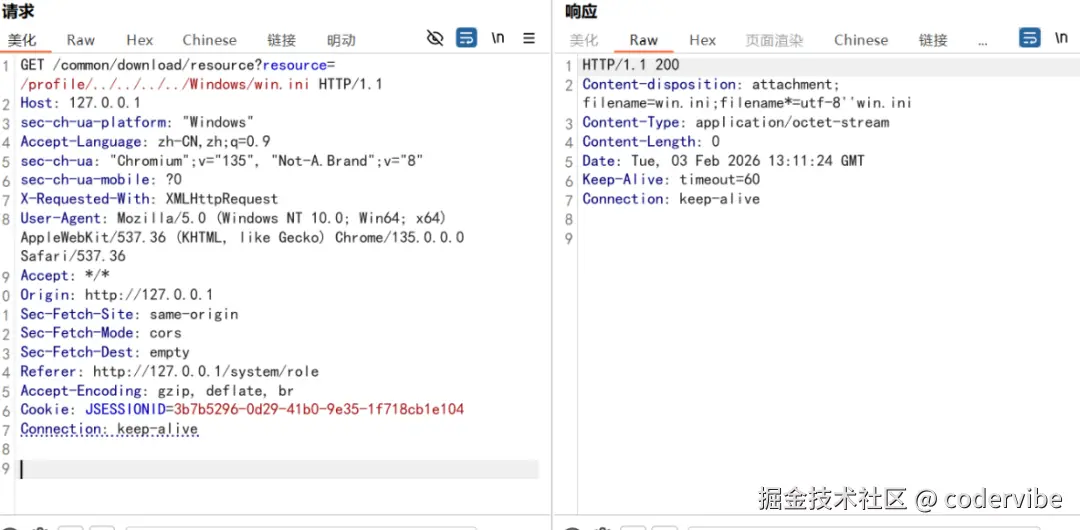Place cursor in empty last request line
The height and width of the screenshot is (530, 1080).
[278, 469]
